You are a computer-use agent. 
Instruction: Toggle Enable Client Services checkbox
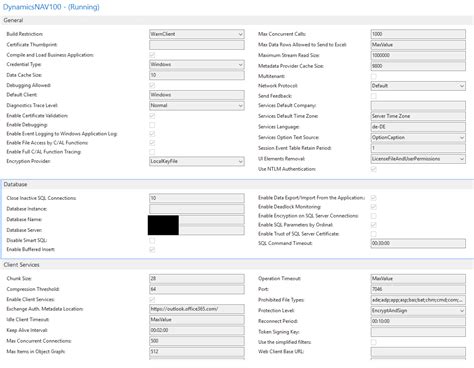tap(152, 299)
